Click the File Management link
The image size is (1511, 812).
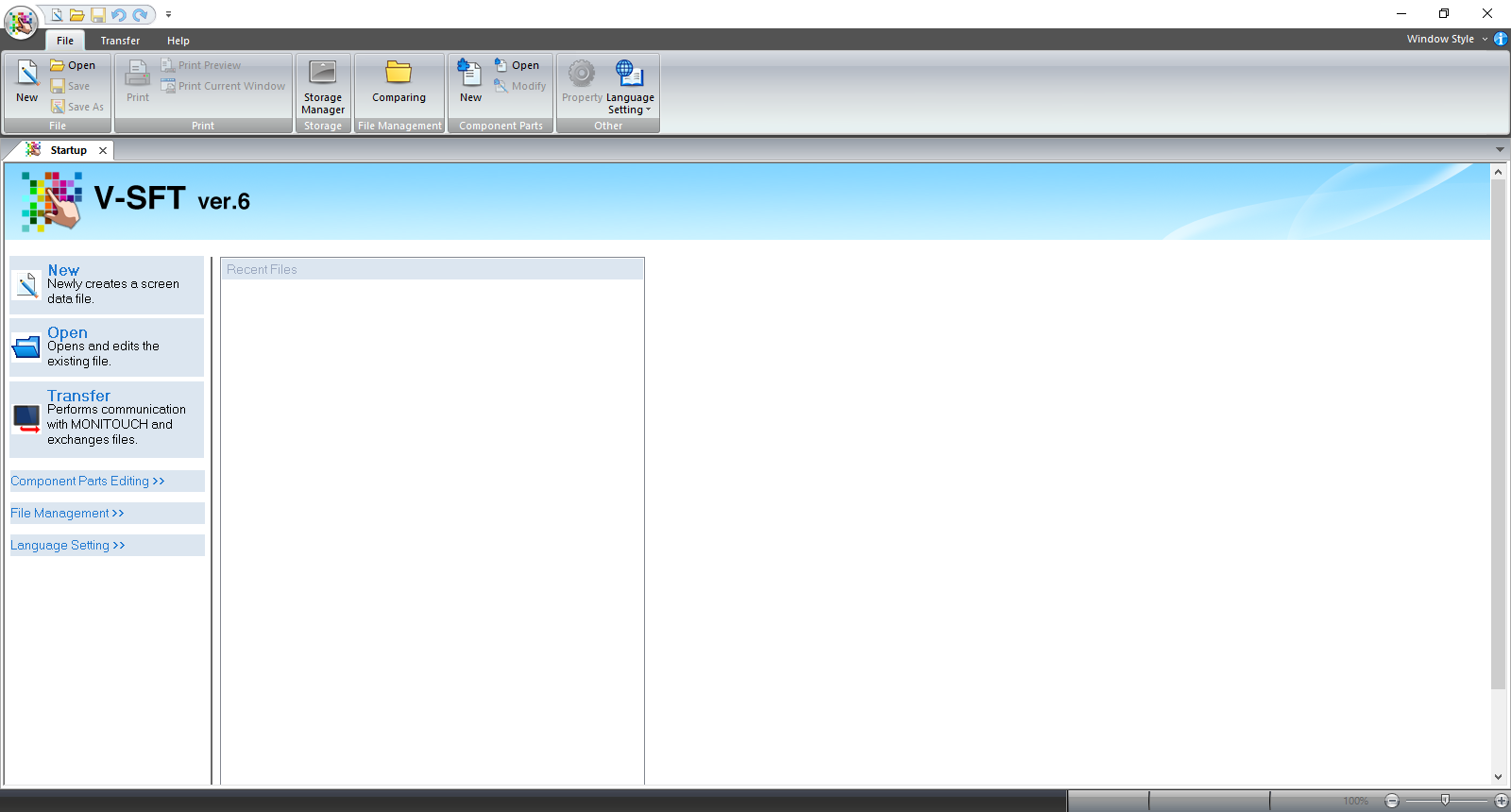67,514
